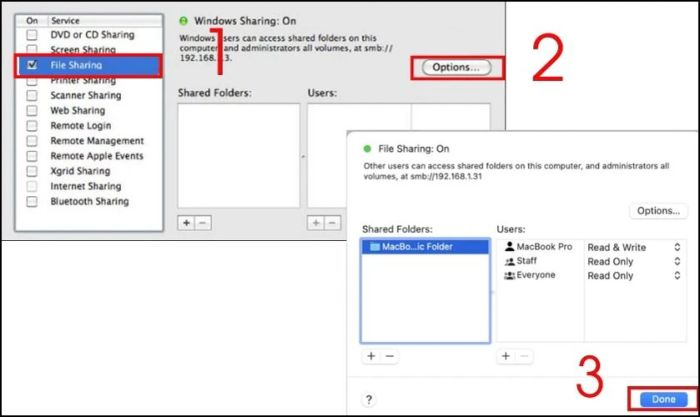Click the plus button under front Users list
The image size is (700, 417).
504,355
